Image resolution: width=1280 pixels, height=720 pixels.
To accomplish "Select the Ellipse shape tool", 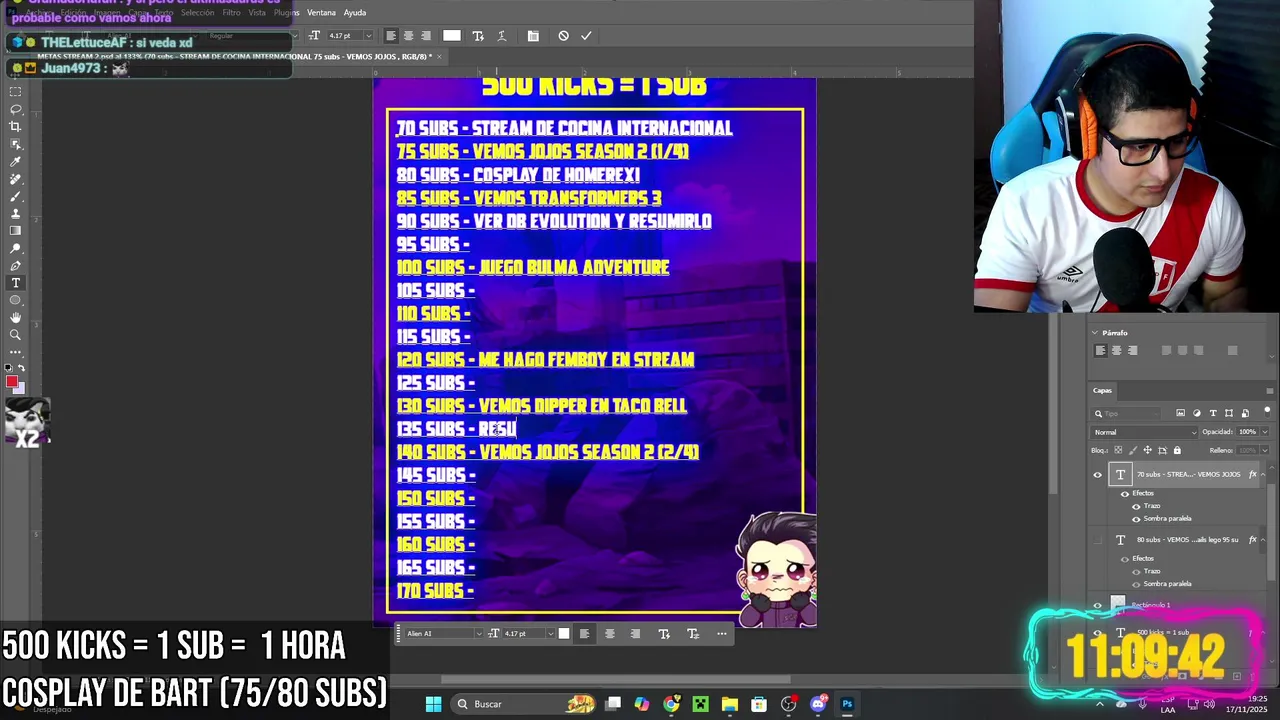I will click(x=15, y=300).
